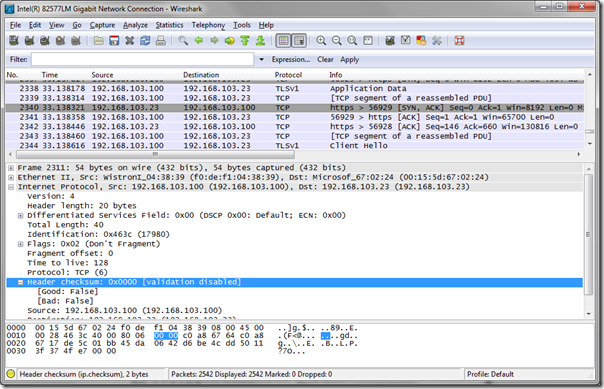Open the Statistics menu
604x389 pixels.
pos(169,25)
